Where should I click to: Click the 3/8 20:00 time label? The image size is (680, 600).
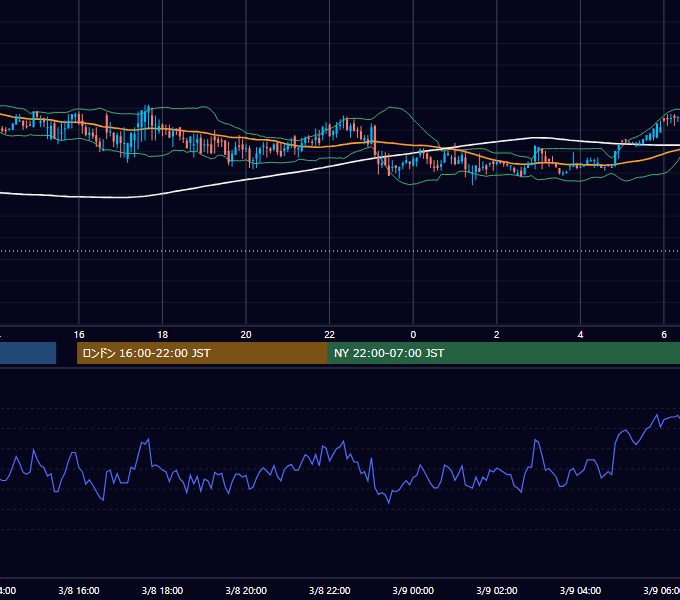pos(246,590)
